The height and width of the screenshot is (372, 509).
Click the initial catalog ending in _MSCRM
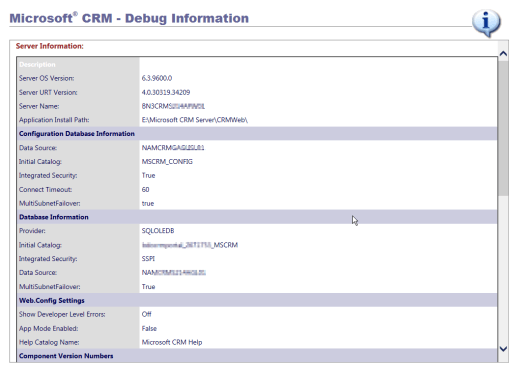point(190,245)
